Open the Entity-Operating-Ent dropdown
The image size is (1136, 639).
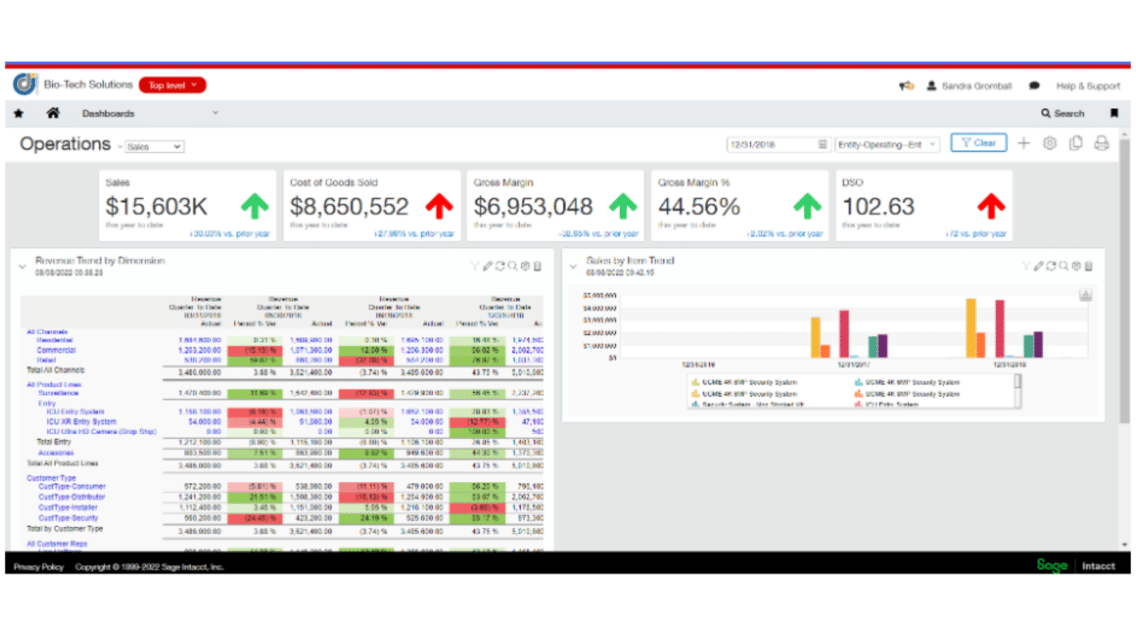tap(888, 144)
